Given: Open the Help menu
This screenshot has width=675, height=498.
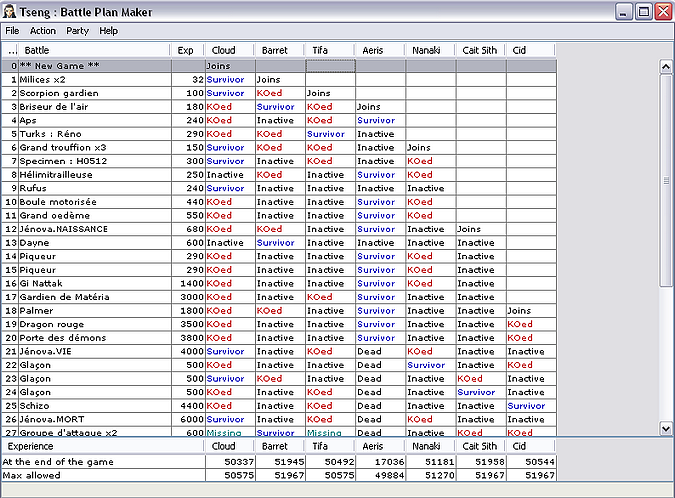Looking at the screenshot, I should 108,31.
